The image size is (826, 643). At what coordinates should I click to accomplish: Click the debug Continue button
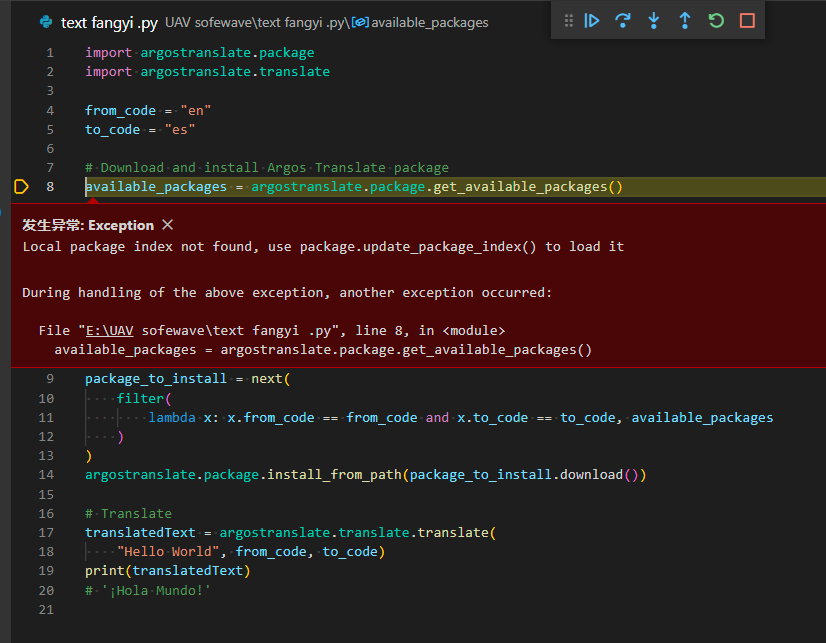coord(592,21)
